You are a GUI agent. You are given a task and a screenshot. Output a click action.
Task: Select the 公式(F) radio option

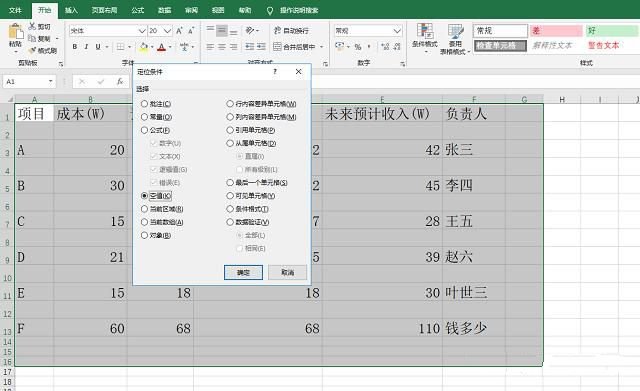pyautogui.click(x=144, y=130)
